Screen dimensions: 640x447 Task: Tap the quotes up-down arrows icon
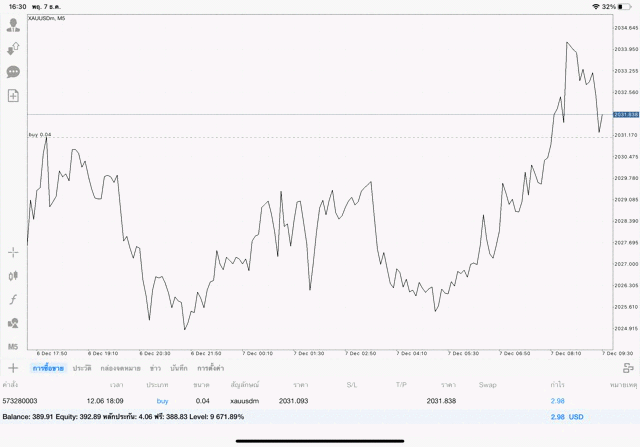pyautogui.click(x=14, y=48)
